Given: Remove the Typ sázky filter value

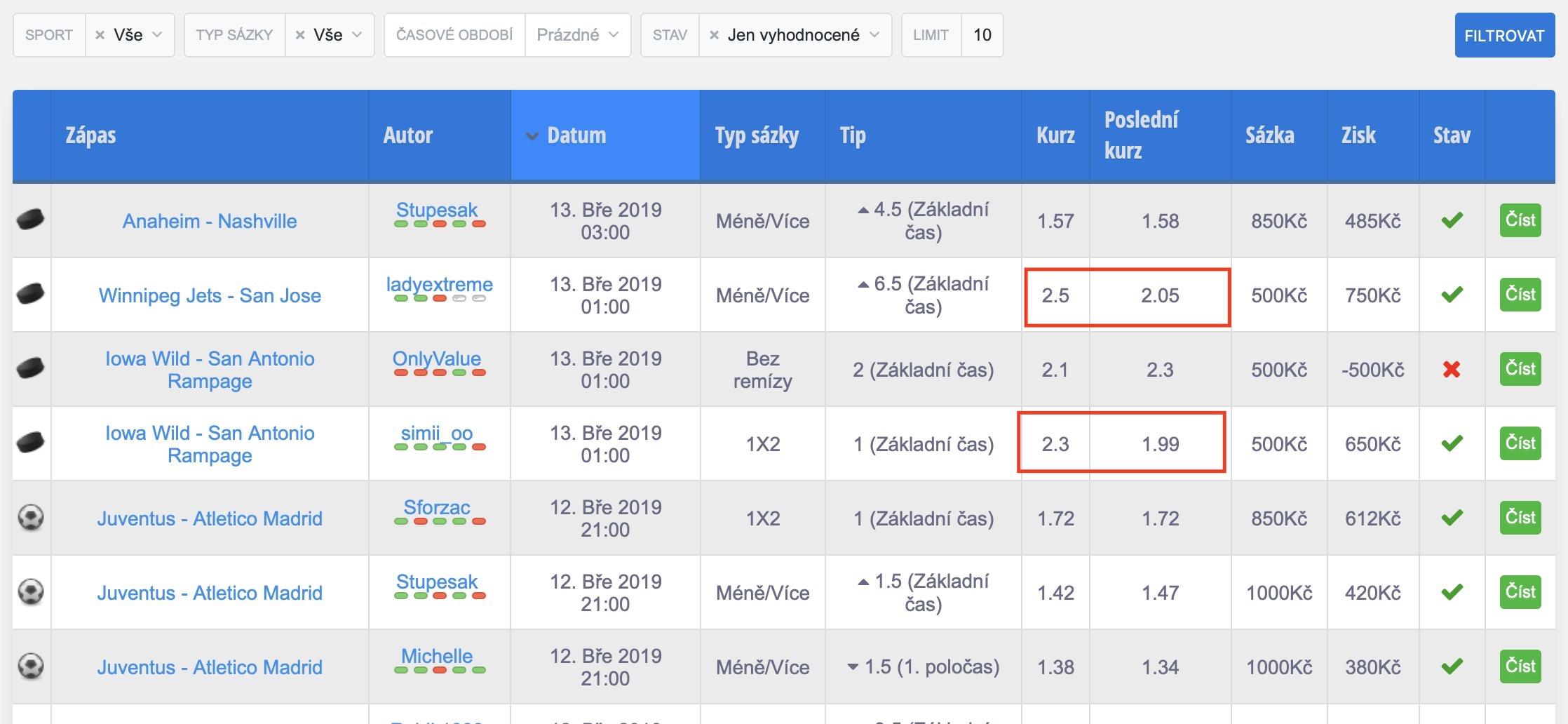Looking at the screenshot, I should pos(300,35).
